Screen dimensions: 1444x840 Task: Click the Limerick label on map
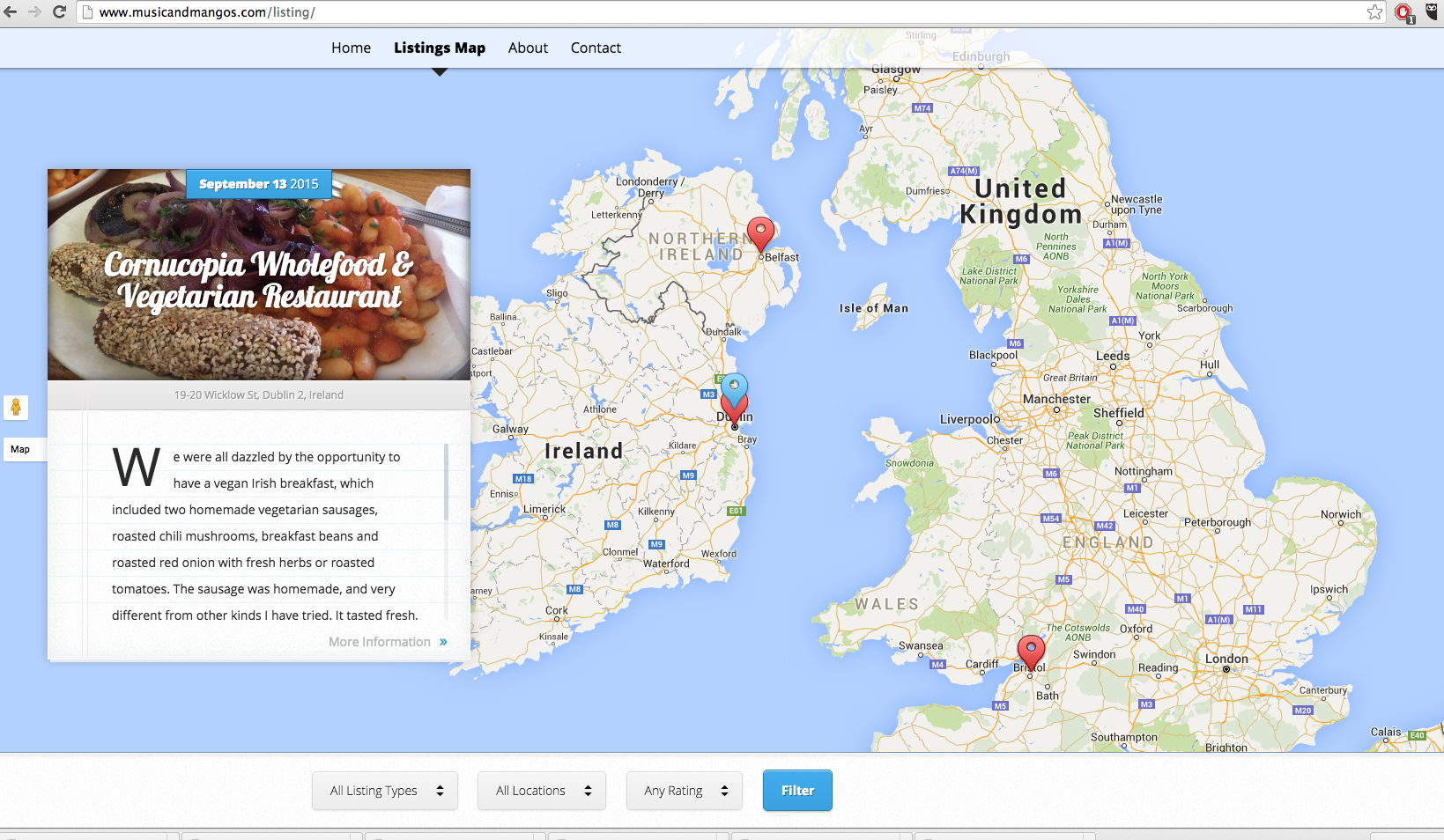[544, 509]
